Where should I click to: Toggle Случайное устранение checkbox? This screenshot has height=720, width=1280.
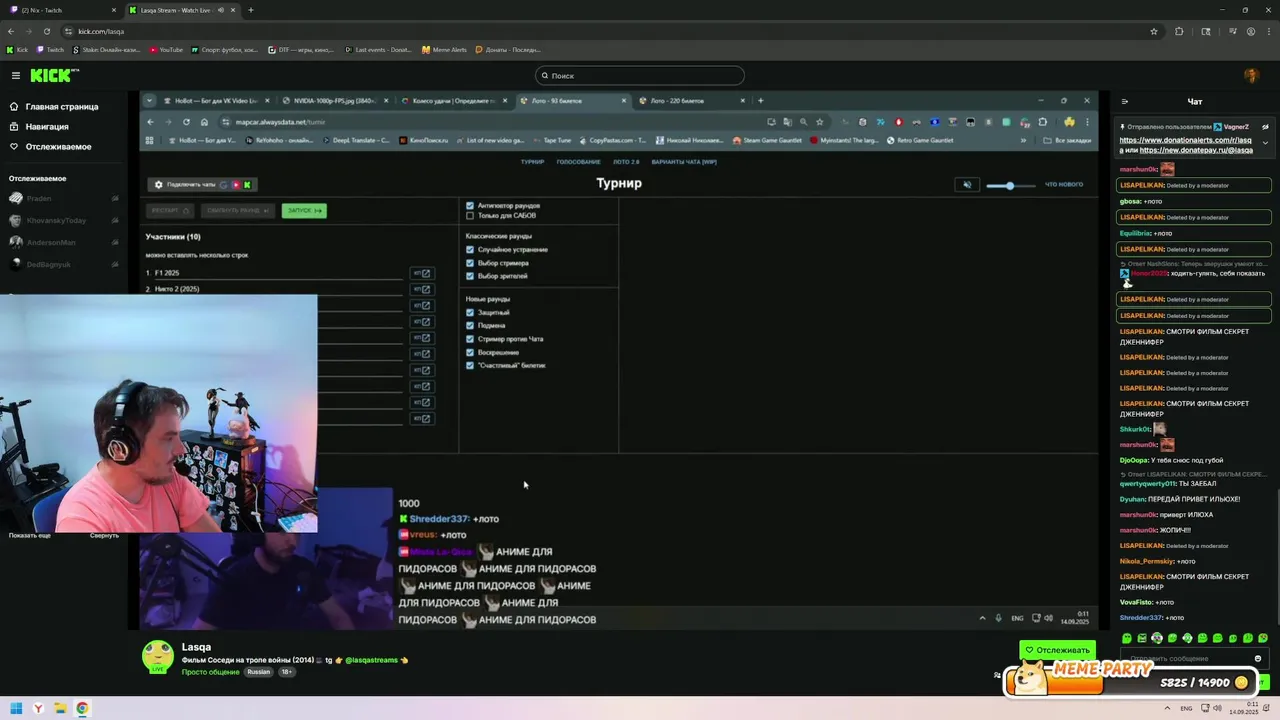470,249
